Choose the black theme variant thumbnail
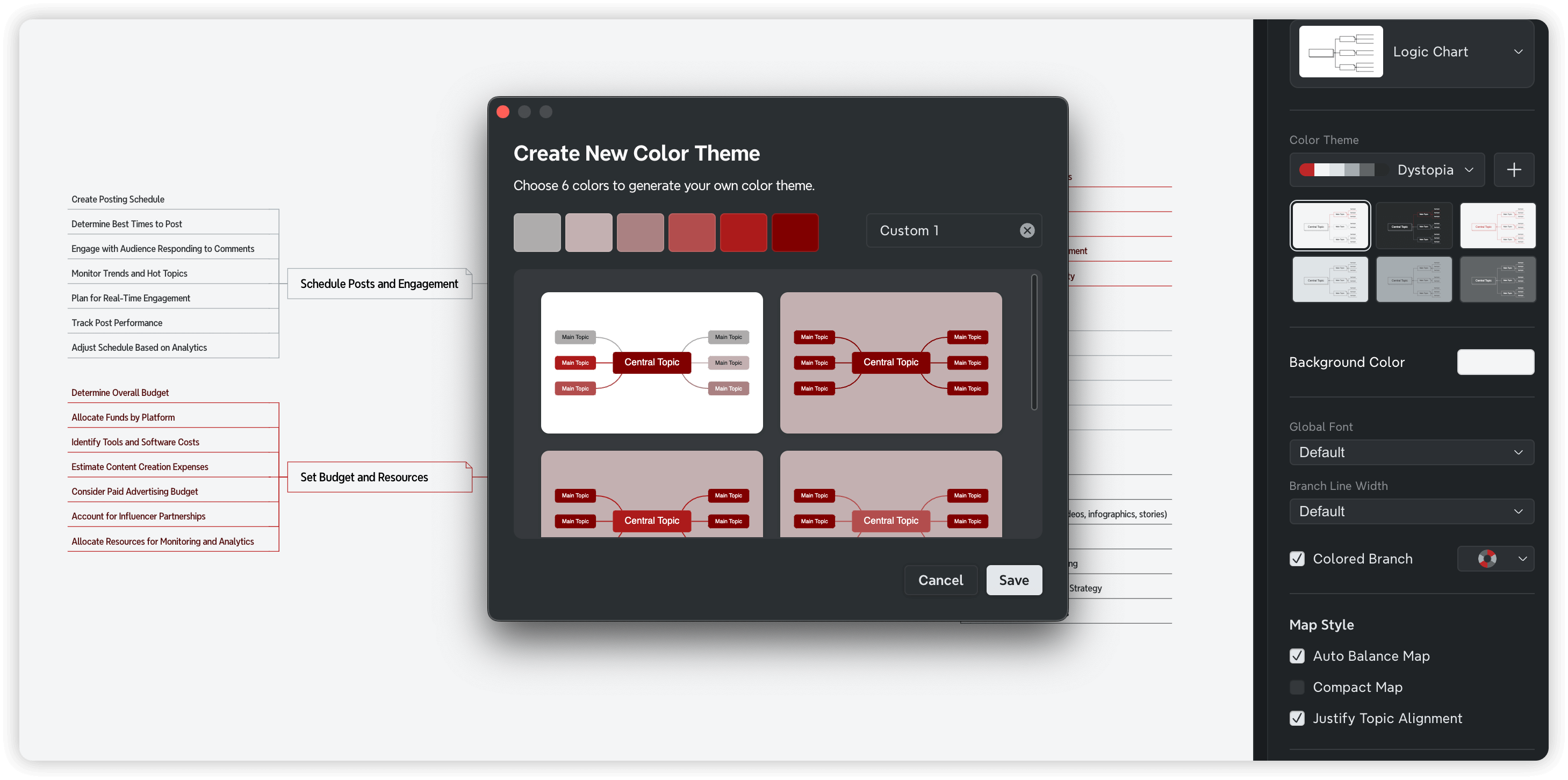 (x=1413, y=226)
